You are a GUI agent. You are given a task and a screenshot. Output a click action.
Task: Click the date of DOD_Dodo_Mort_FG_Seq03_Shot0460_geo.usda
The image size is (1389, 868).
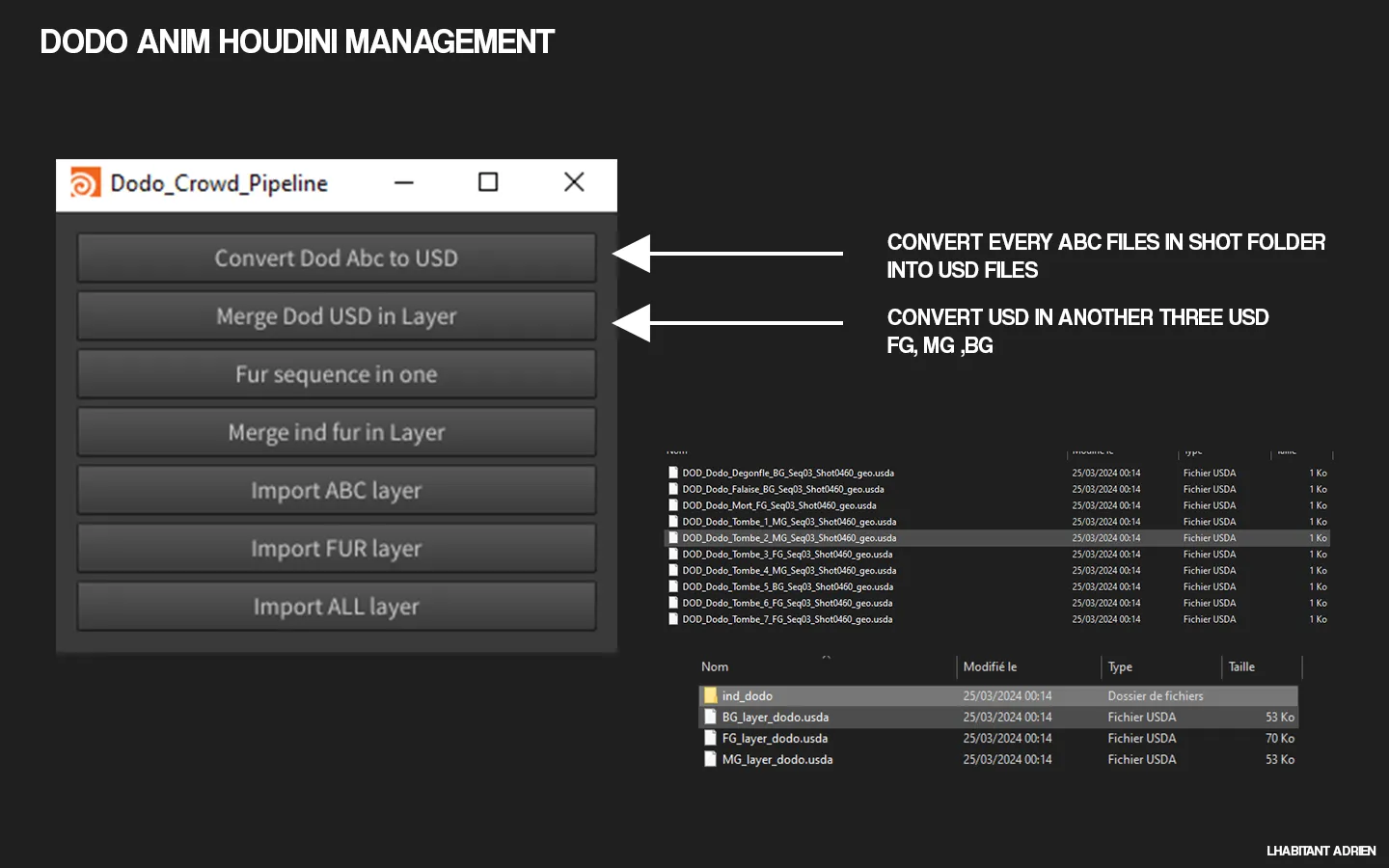[1106, 505]
